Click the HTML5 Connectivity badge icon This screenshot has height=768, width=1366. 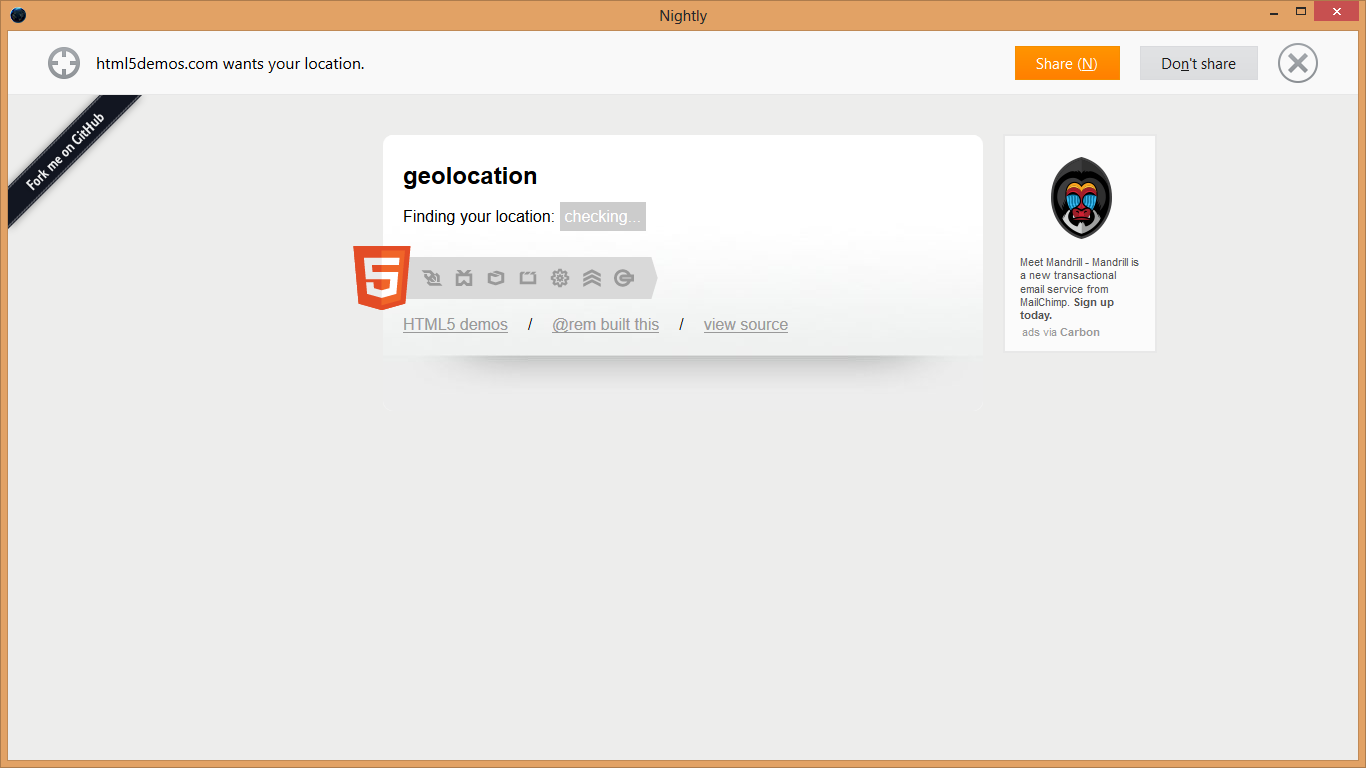click(432, 278)
